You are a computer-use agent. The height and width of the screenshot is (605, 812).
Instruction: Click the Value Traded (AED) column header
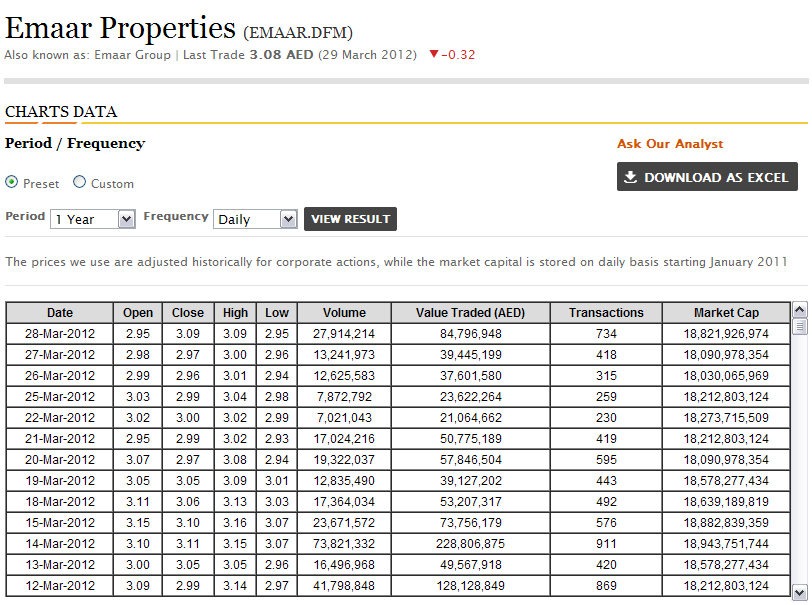[472, 313]
